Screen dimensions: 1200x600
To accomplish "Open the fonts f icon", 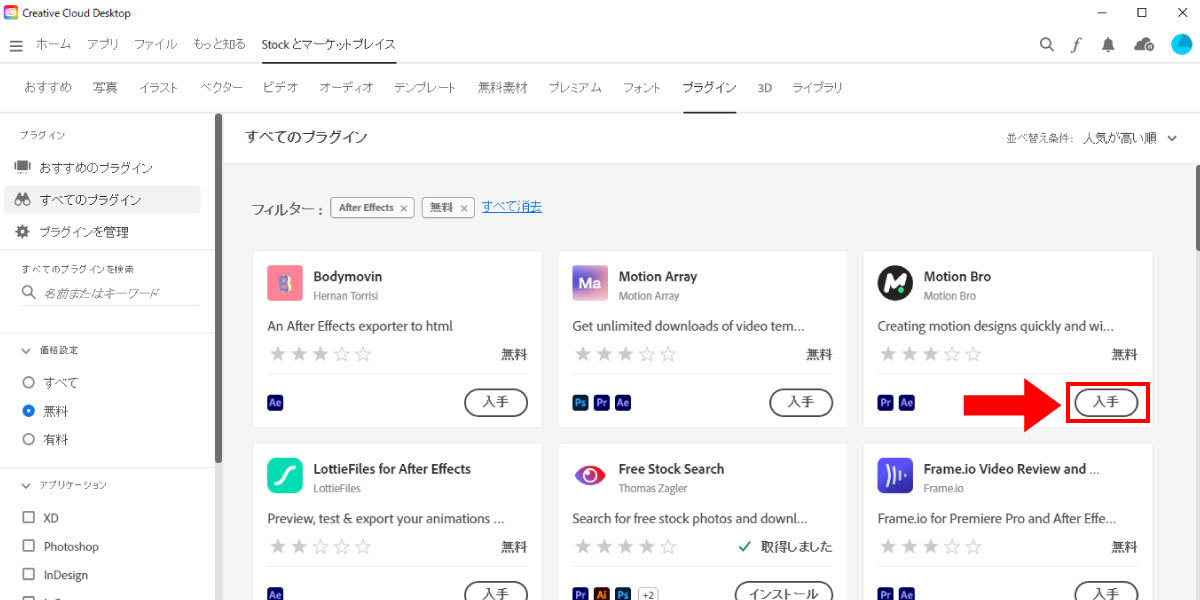I will [1076, 45].
